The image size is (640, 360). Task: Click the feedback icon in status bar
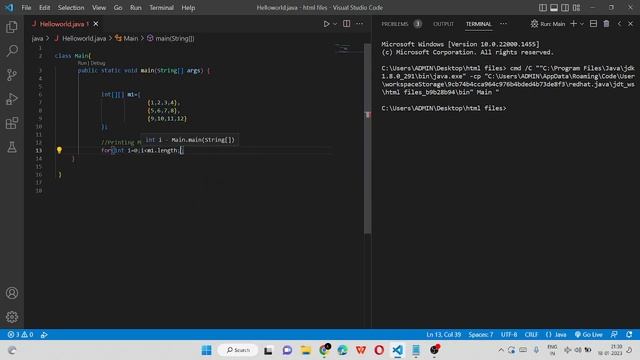614,334
